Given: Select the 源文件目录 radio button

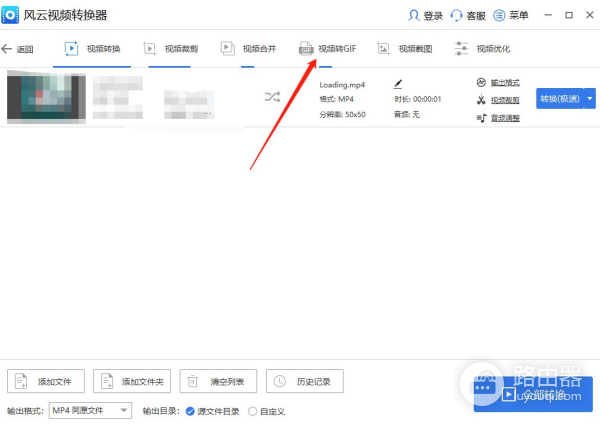Looking at the screenshot, I should [190, 411].
